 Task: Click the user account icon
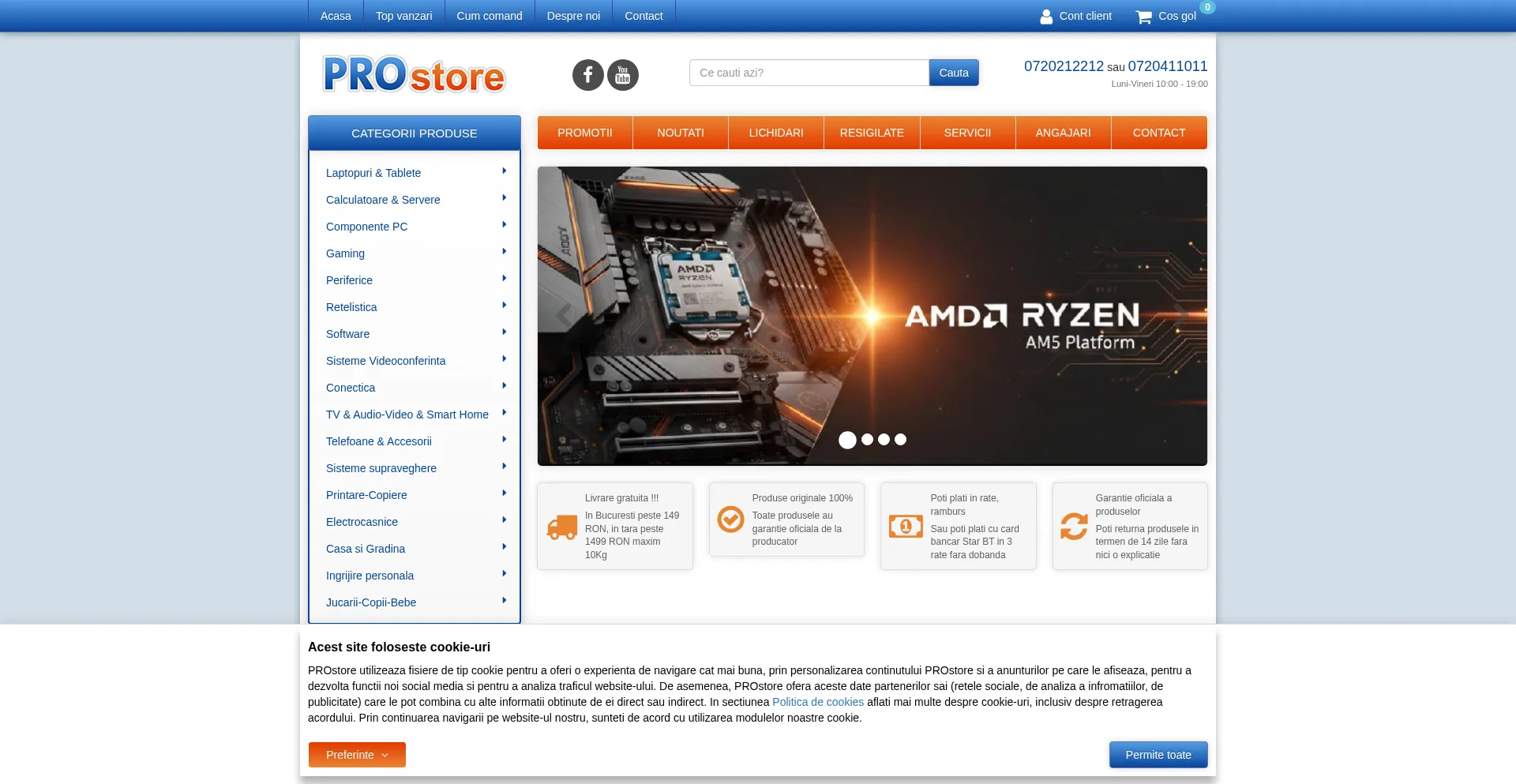point(1046,17)
